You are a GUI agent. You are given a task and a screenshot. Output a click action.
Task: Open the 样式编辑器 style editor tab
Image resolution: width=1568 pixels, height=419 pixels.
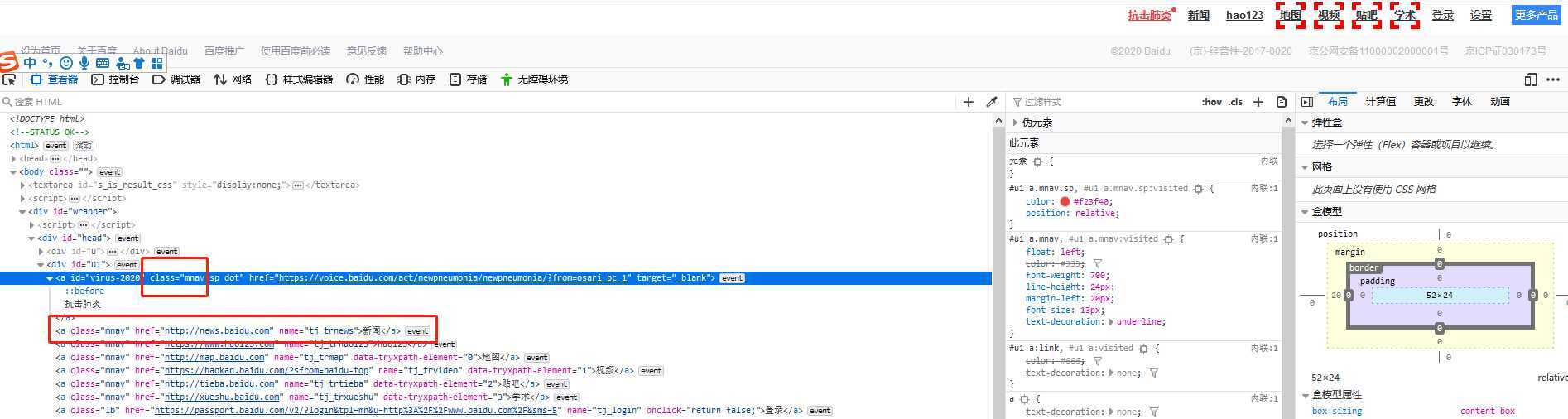tap(299, 79)
